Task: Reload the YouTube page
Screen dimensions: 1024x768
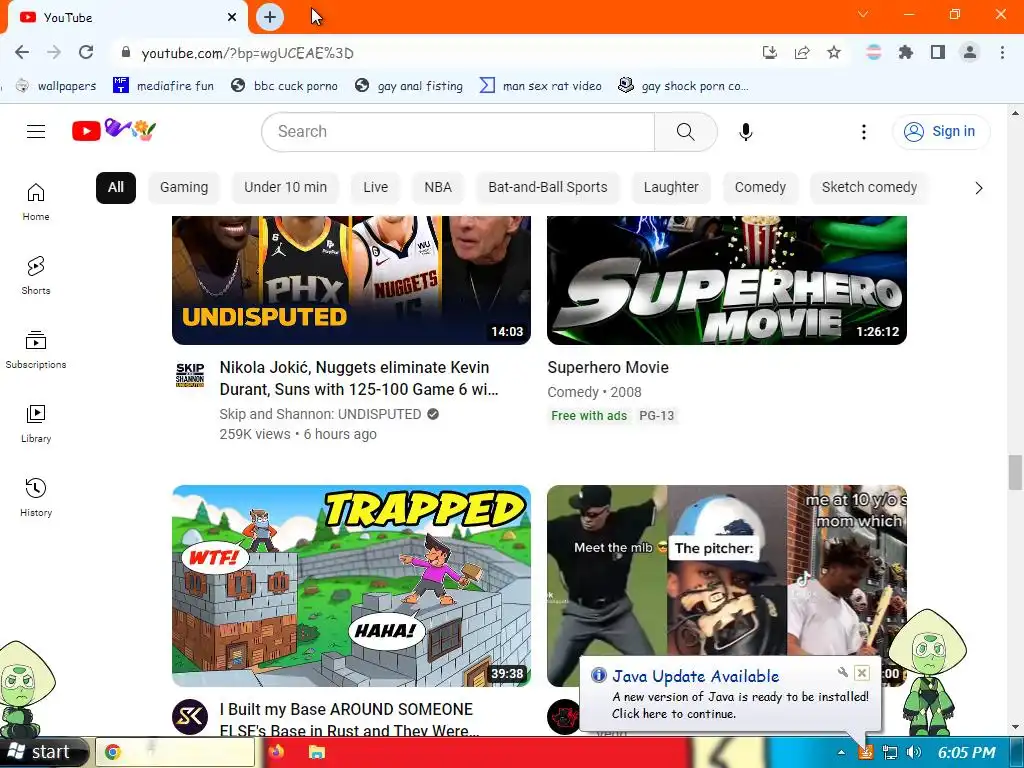Action: coord(86,52)
